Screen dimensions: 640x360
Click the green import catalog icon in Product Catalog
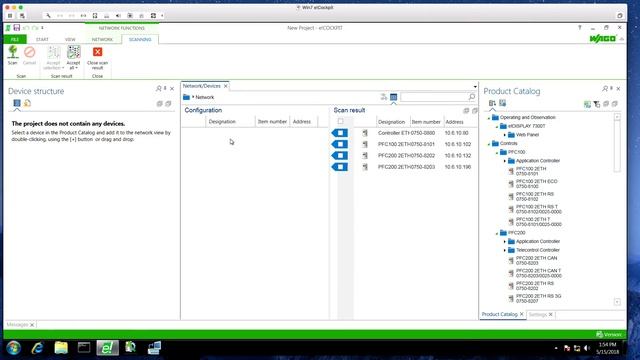(x=587, y=104)
